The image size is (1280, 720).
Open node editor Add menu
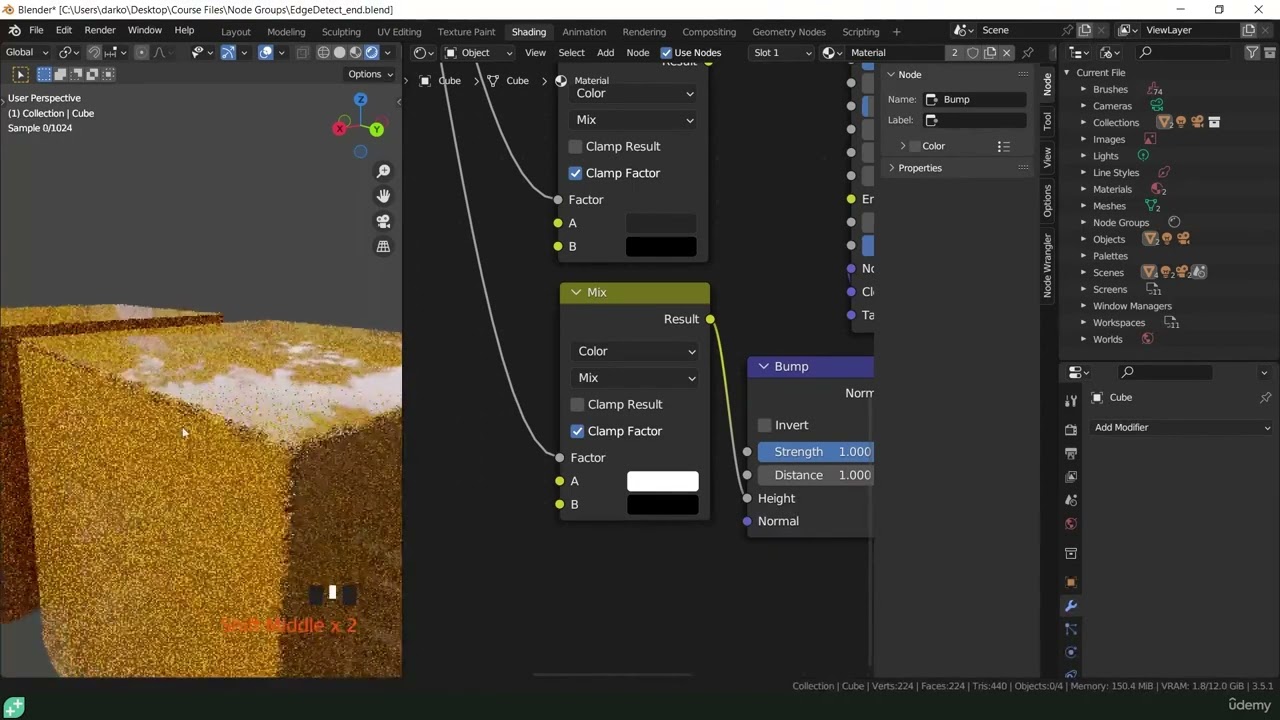click(605, 52)
